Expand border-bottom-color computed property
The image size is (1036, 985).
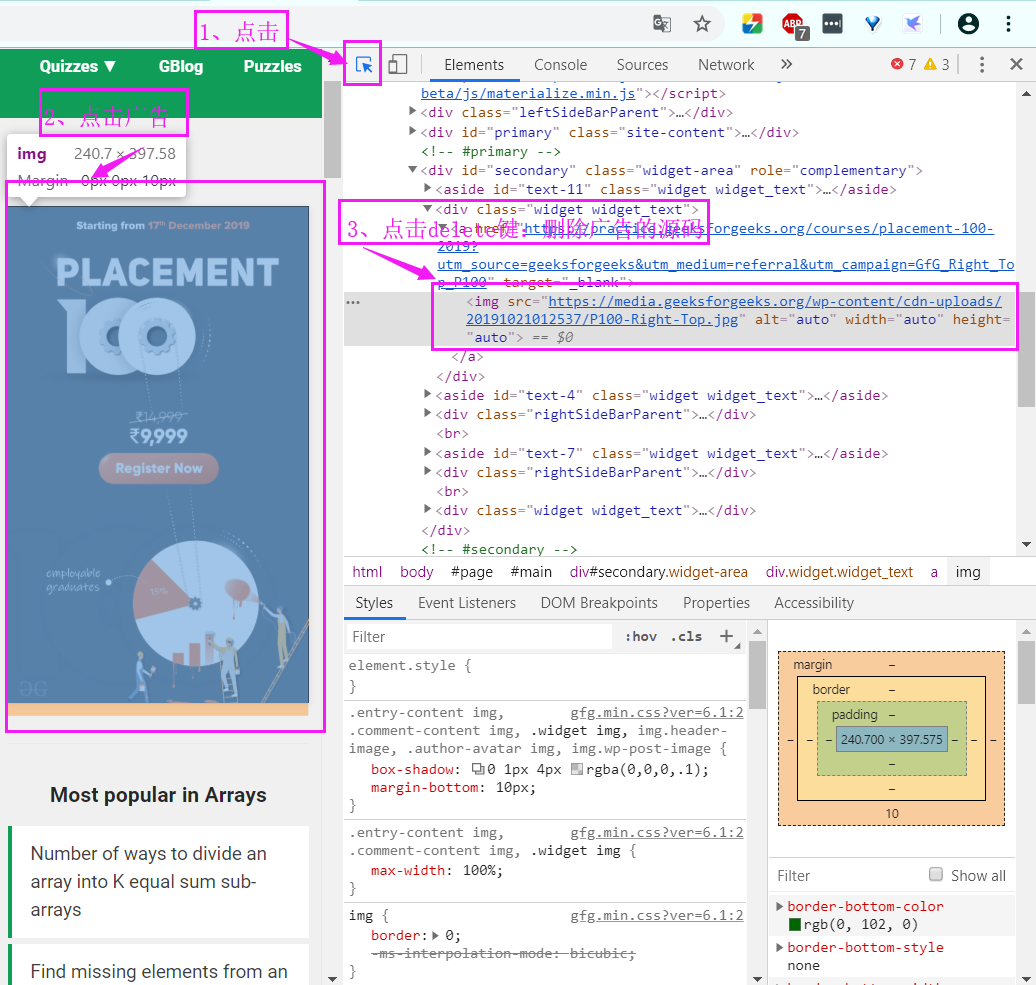pyautogui.click(x=780, y=906)
